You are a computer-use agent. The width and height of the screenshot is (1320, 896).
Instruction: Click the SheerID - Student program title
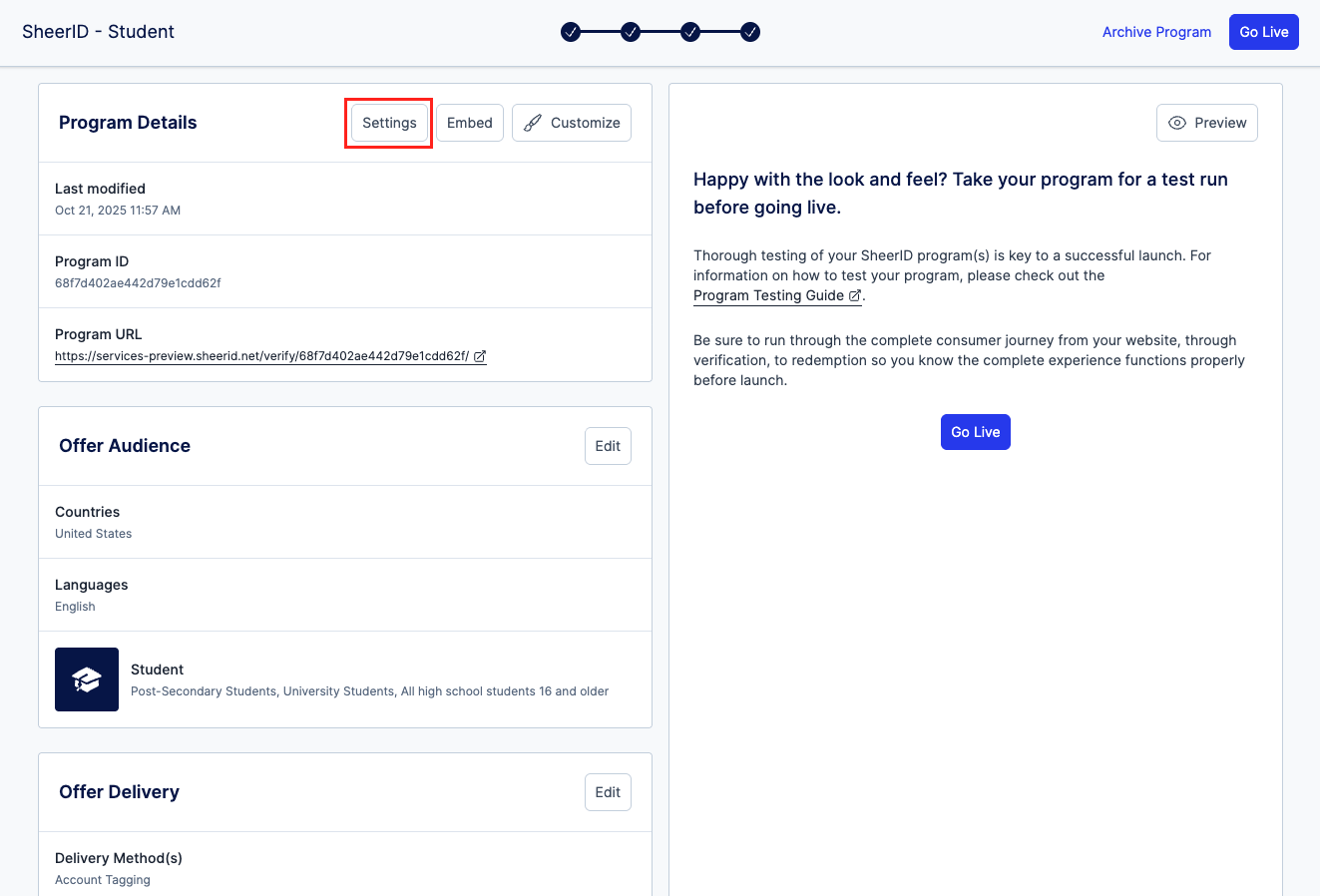[x=98, y=32]
